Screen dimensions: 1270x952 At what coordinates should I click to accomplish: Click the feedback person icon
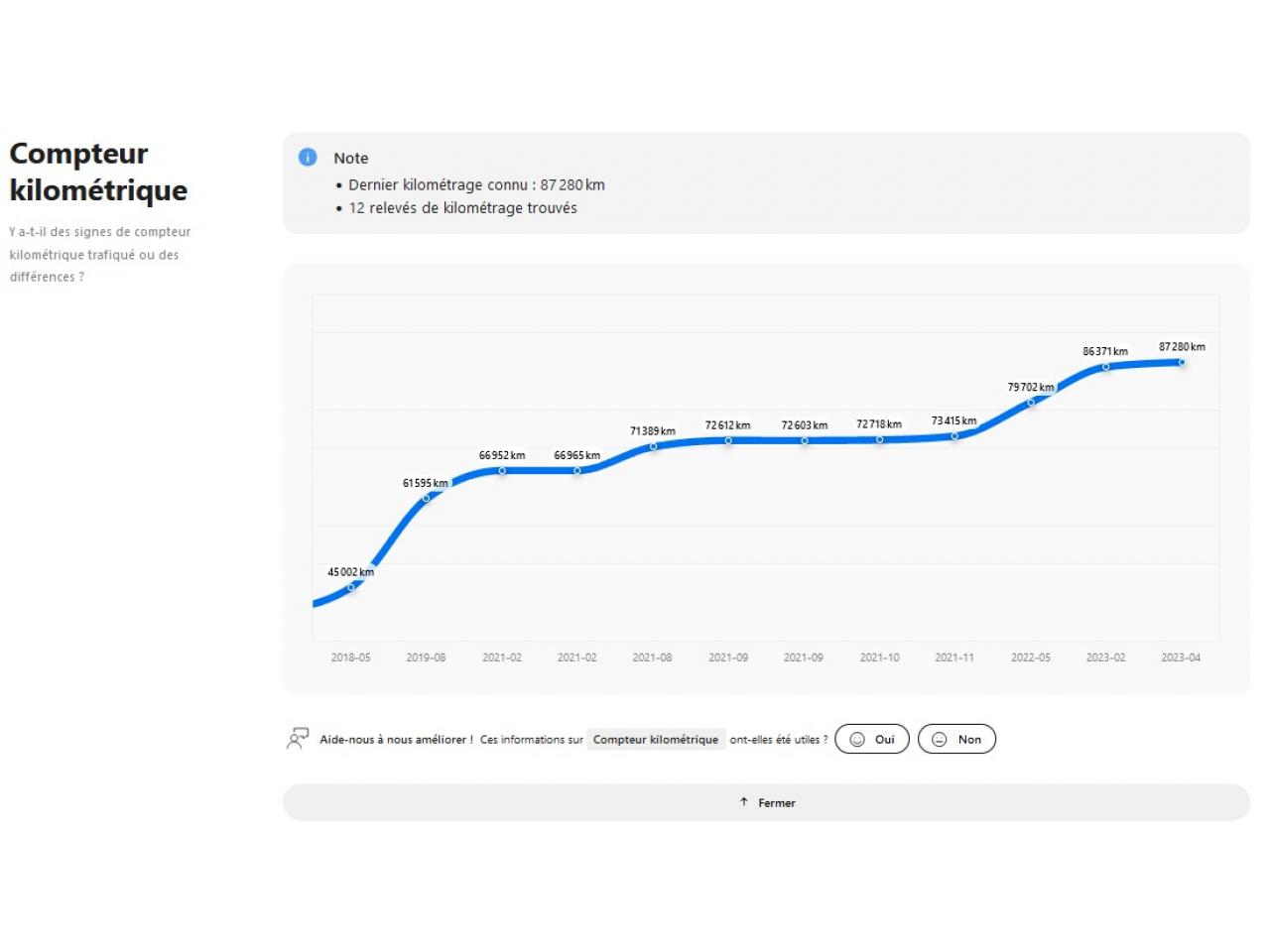(297, 739)
